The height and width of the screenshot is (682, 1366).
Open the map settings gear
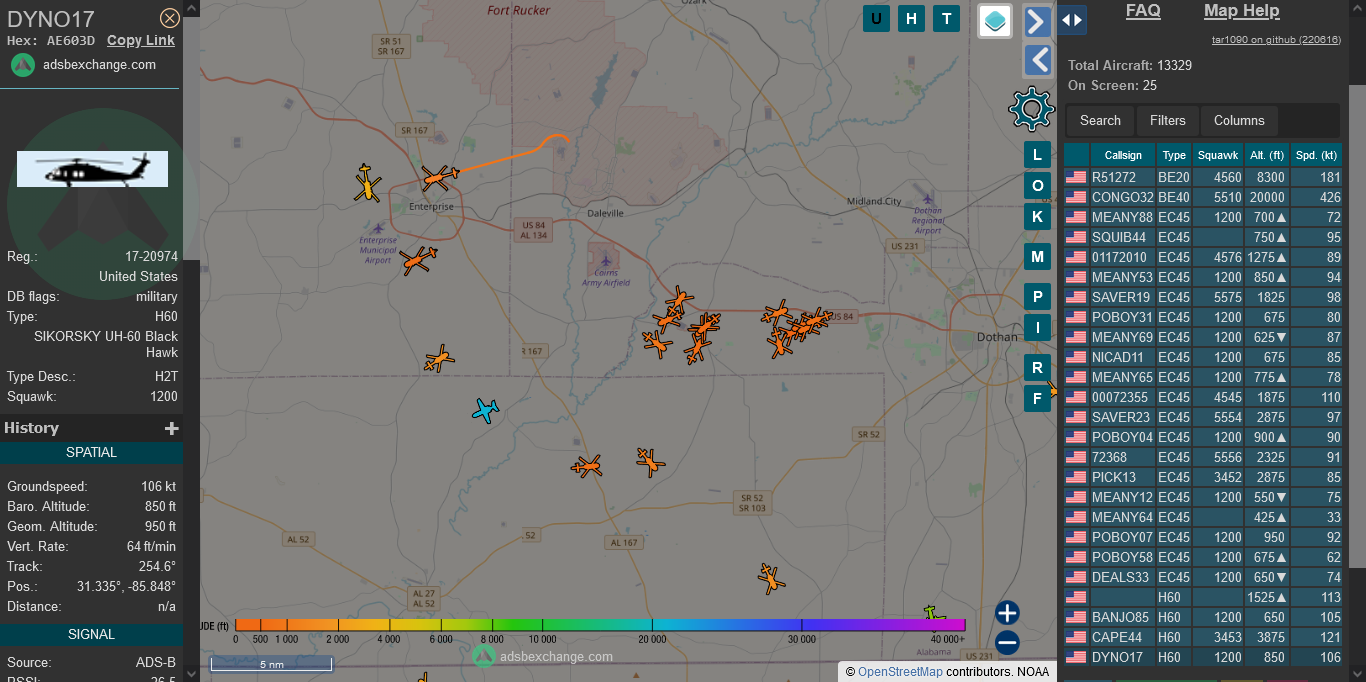1032,109
